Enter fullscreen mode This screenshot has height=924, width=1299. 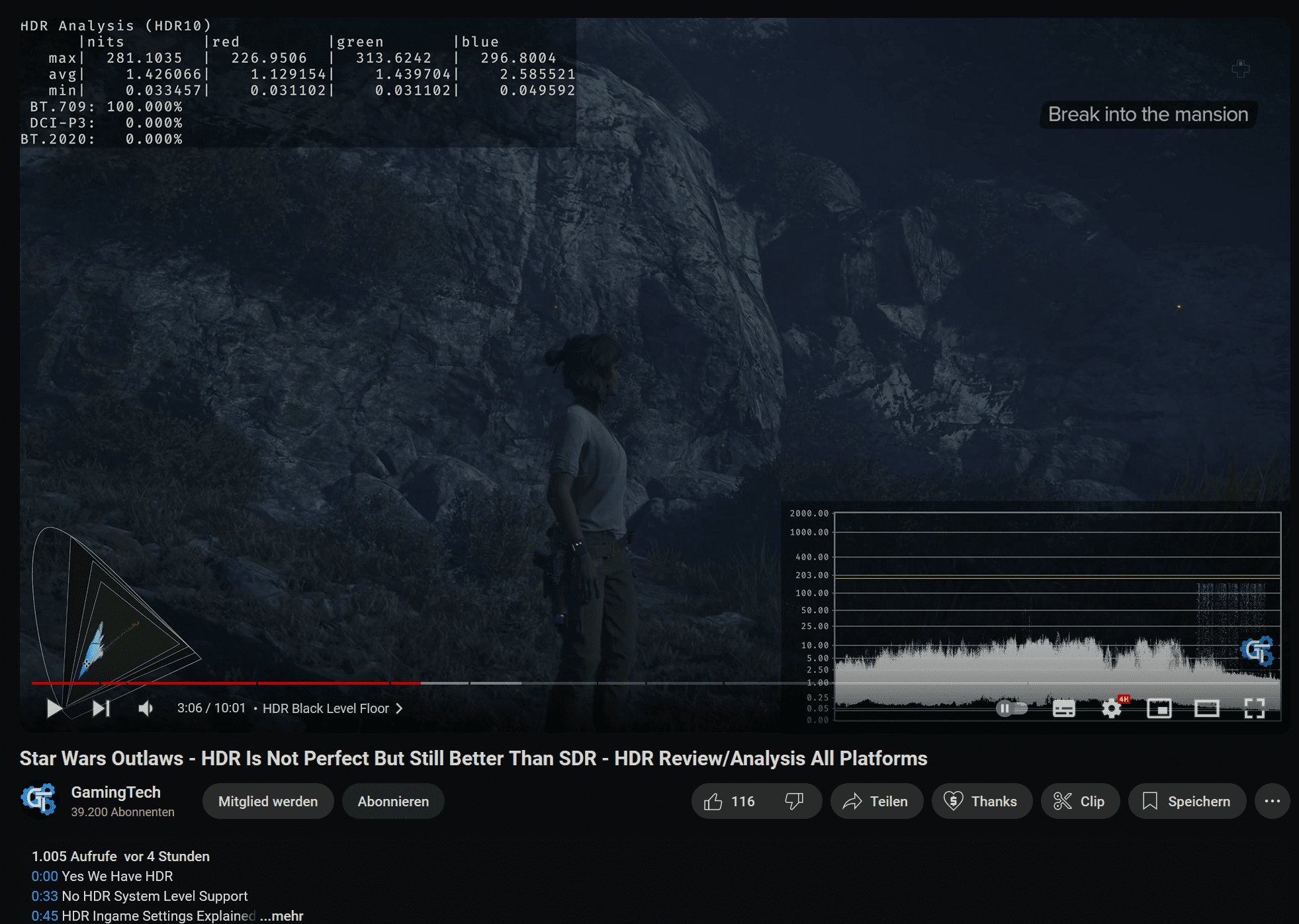point(1254,708)
